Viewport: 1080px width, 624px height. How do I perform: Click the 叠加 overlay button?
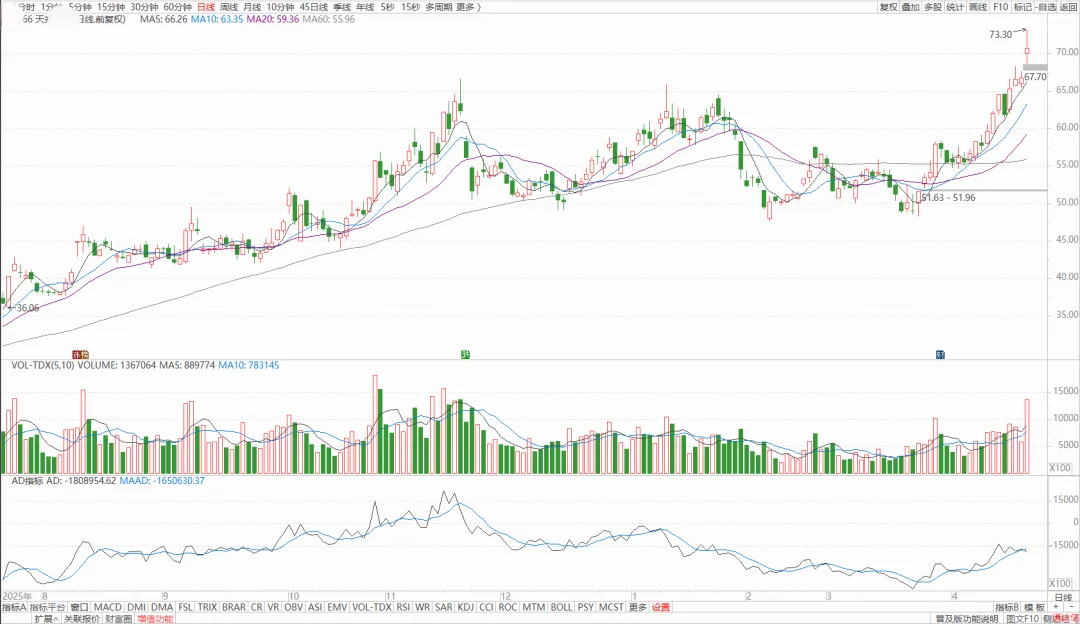[x=911, y=7]
